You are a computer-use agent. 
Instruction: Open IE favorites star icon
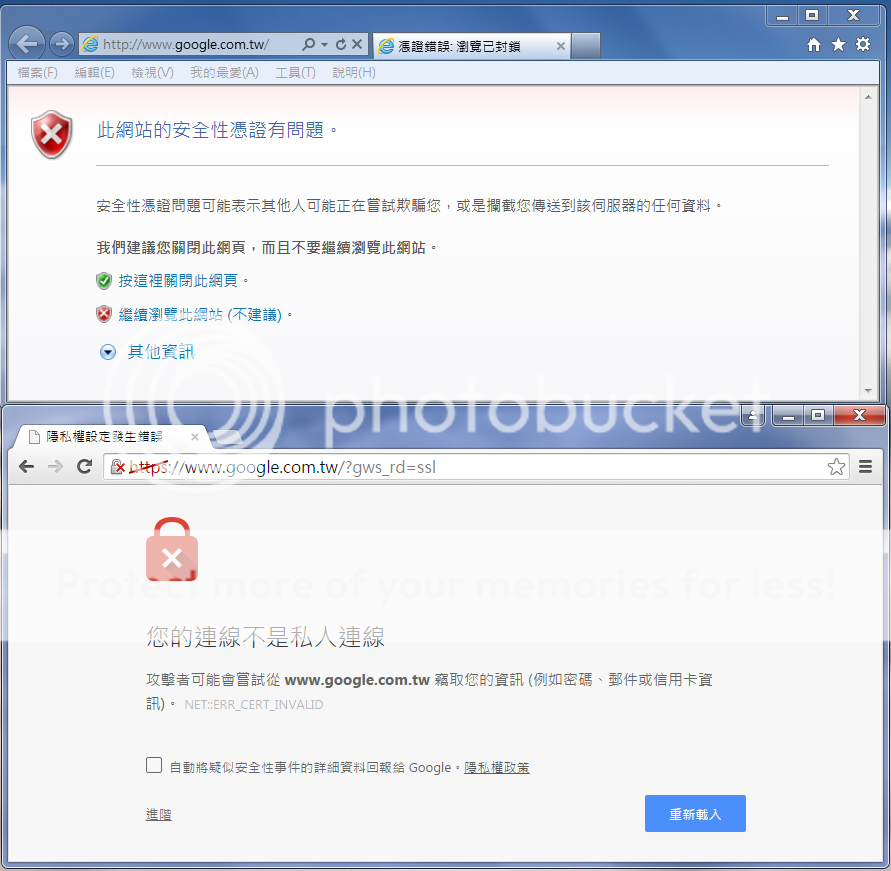tap(838, 45)
